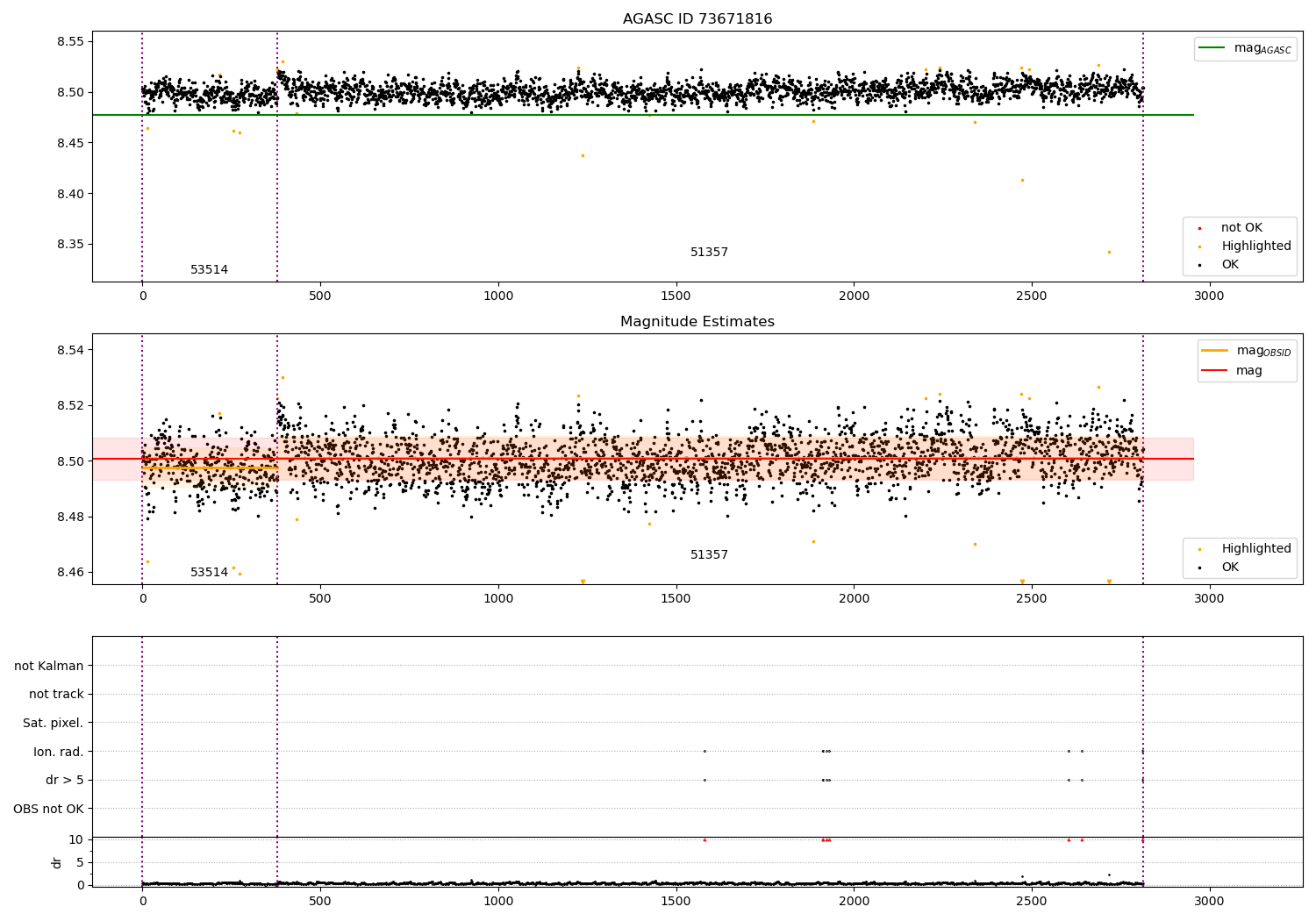This screenshot has width=1316, height=921.
Task: Click the 8.55 y-axis tick label
Action: 69,42
